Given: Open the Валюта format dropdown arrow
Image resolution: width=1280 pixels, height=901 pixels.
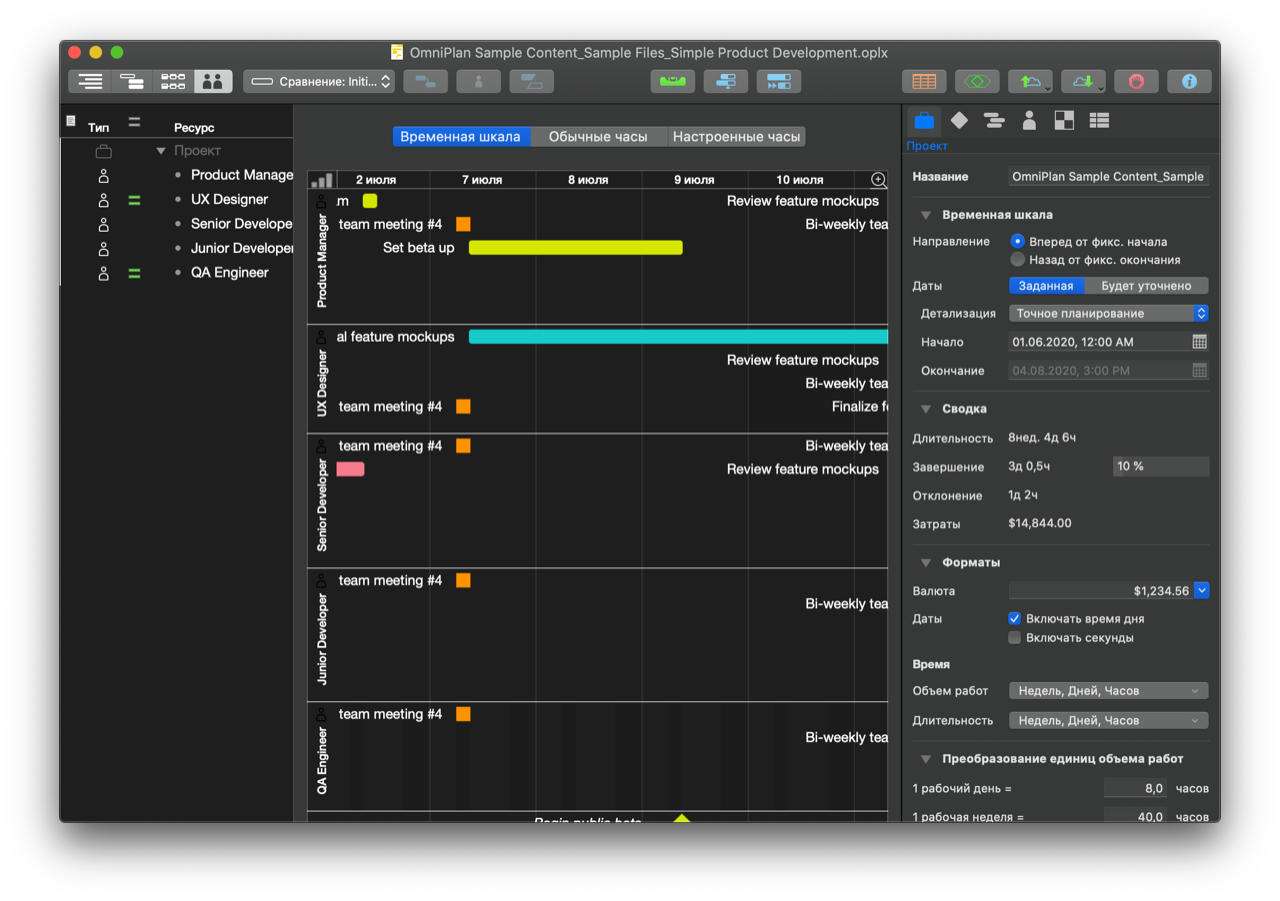Looking at the screenshot, I should 1201,591.
